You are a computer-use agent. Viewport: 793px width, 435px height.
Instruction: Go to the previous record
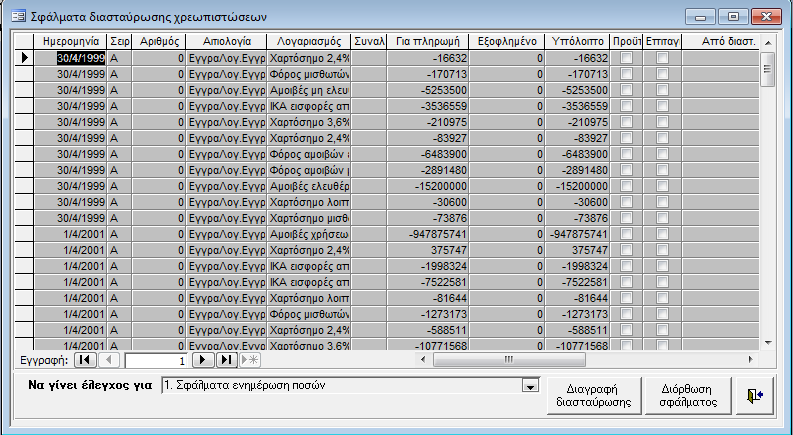[x=110, y=359]
